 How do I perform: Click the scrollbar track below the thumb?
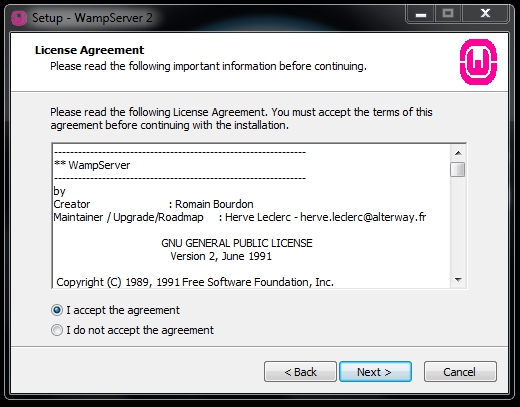458,225
